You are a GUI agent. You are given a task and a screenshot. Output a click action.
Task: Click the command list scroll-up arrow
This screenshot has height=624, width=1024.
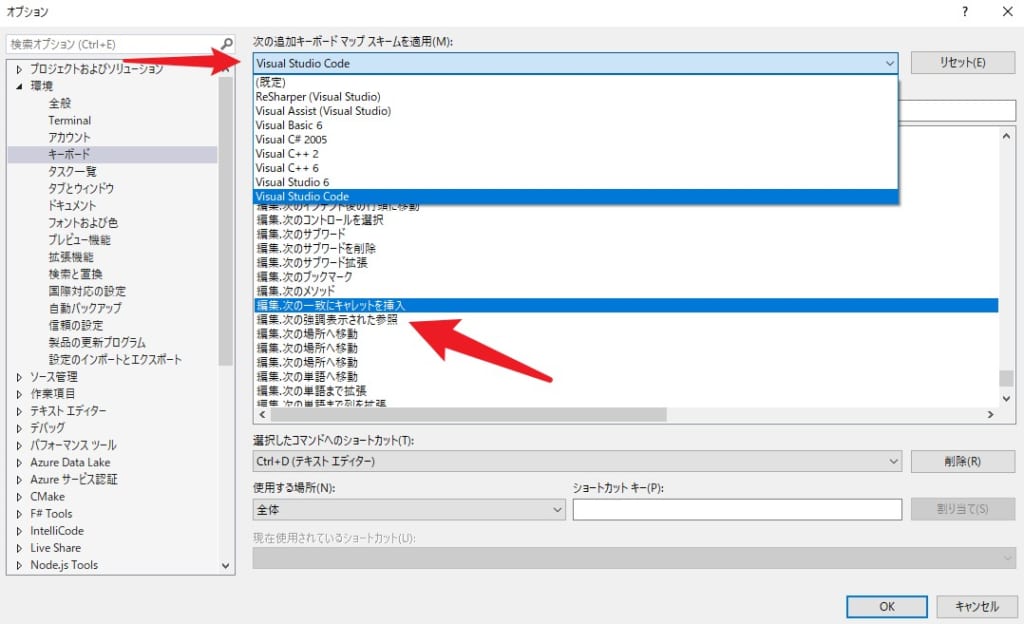coord(1006,136)
